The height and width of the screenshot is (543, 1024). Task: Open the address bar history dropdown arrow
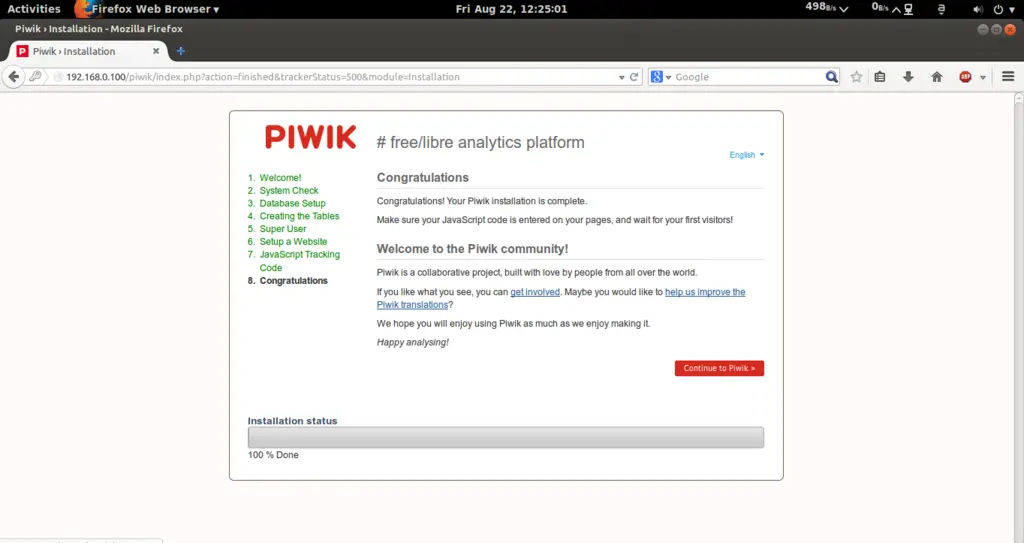coord(621,77)
